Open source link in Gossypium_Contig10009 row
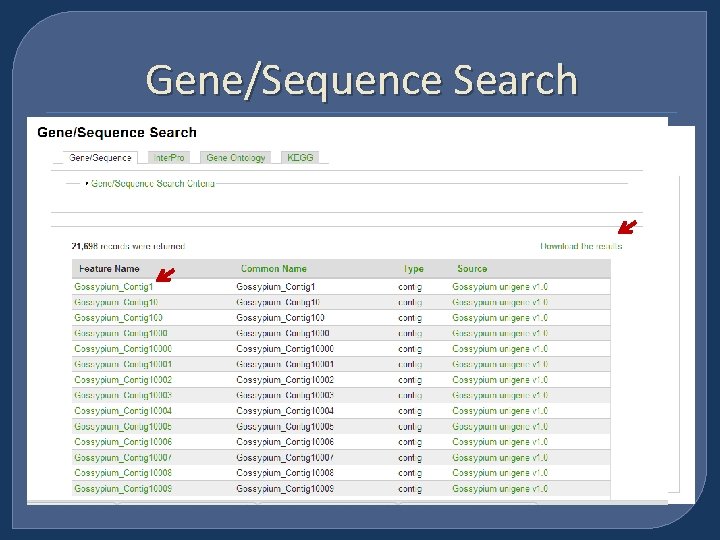 500,489
